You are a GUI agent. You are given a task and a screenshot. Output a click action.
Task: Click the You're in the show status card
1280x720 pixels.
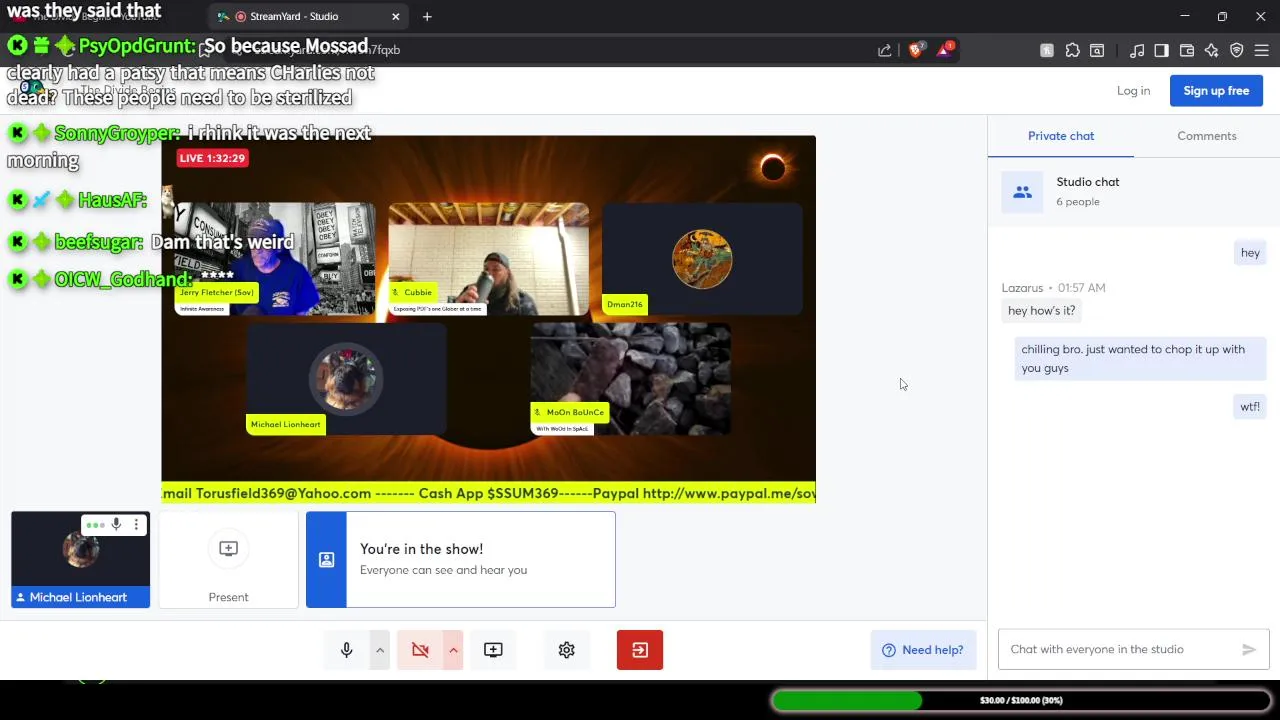click(461, 560)
